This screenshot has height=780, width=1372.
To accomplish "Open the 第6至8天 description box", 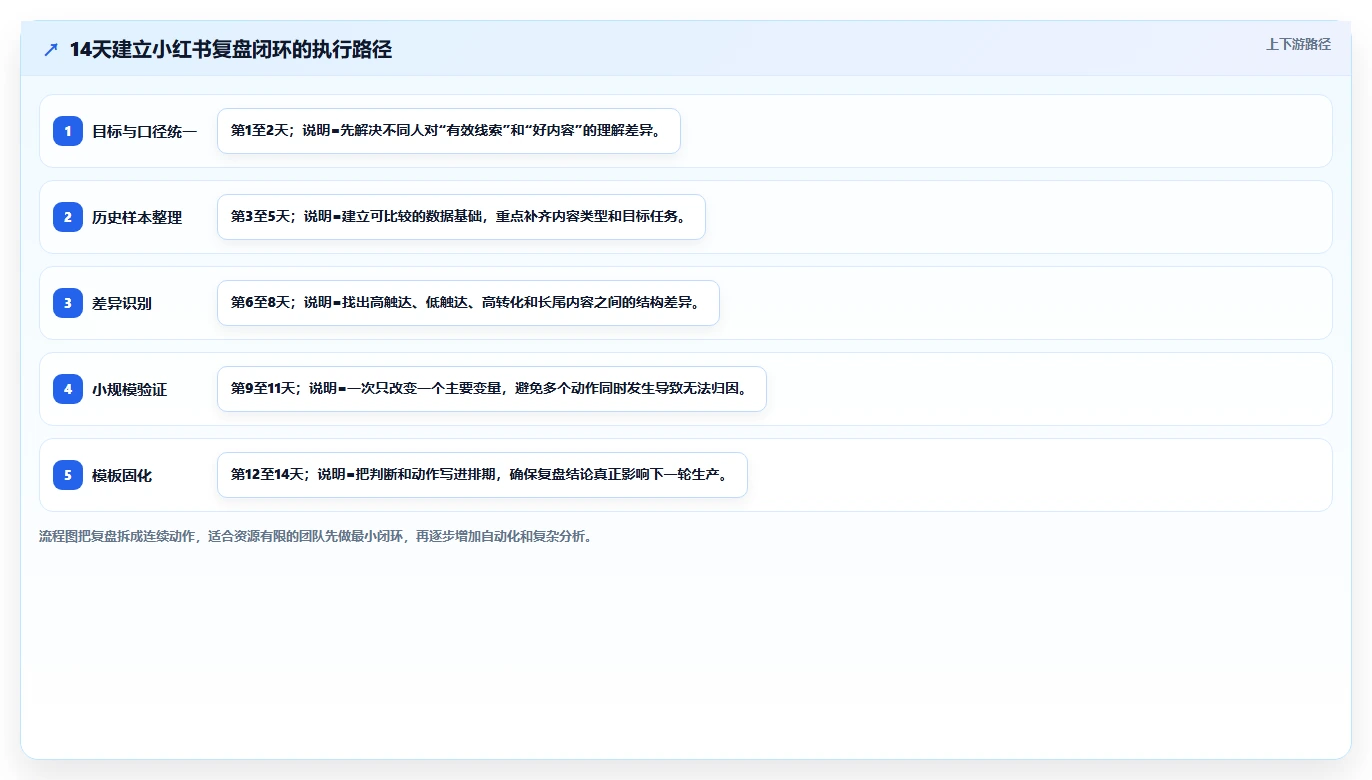I will point(468,303).
